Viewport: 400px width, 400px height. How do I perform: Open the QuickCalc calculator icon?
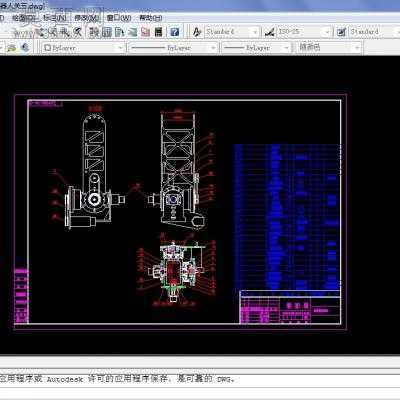(158, 32)
